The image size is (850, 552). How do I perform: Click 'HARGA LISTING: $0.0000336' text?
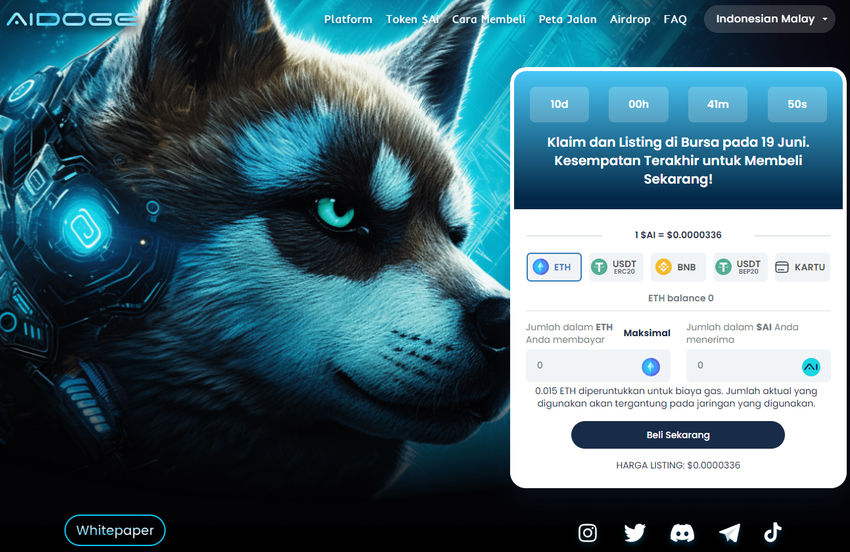pos(678,465)
